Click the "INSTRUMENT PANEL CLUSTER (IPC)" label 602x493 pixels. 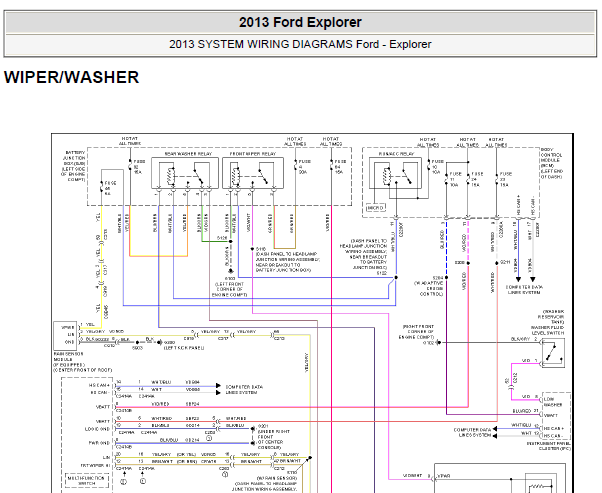pos(548,446)
